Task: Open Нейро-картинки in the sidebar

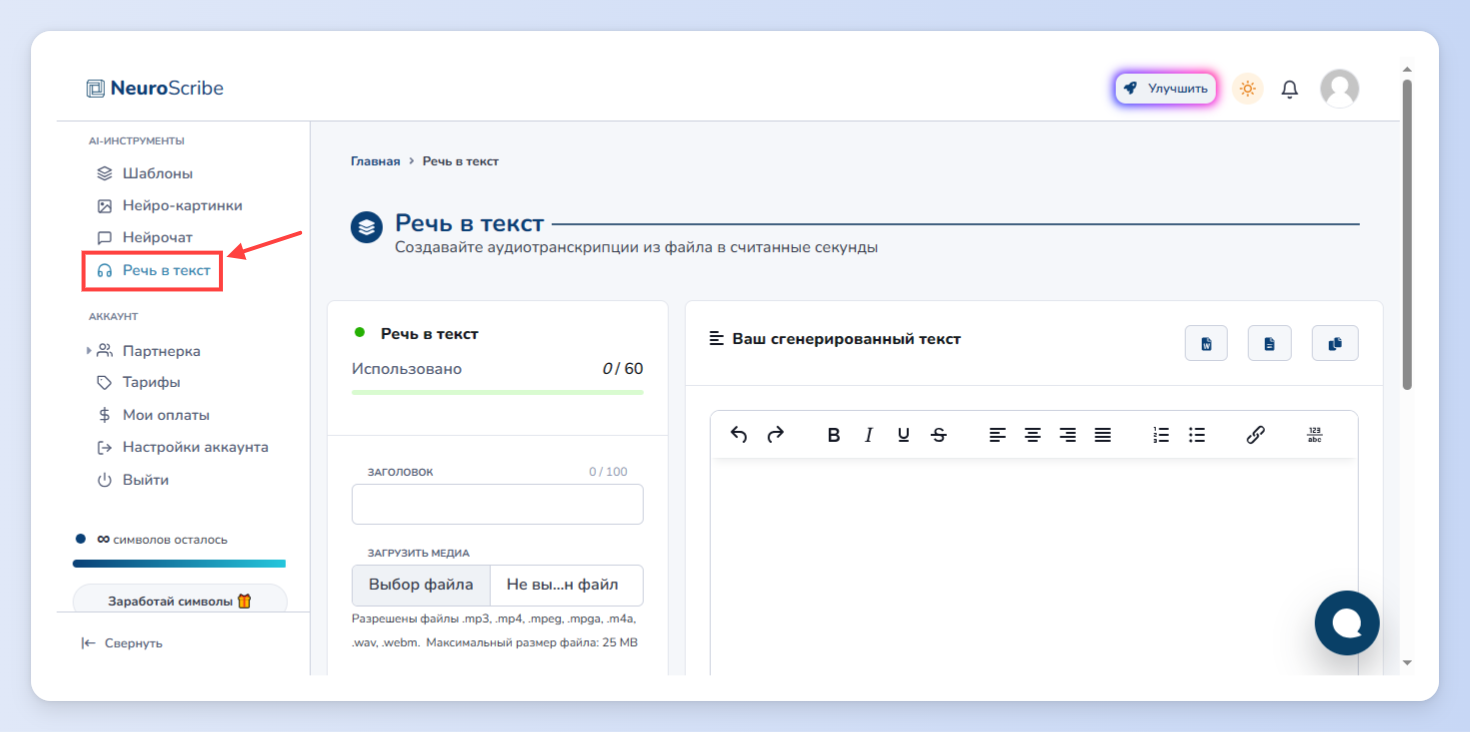Action: [169, 205]
